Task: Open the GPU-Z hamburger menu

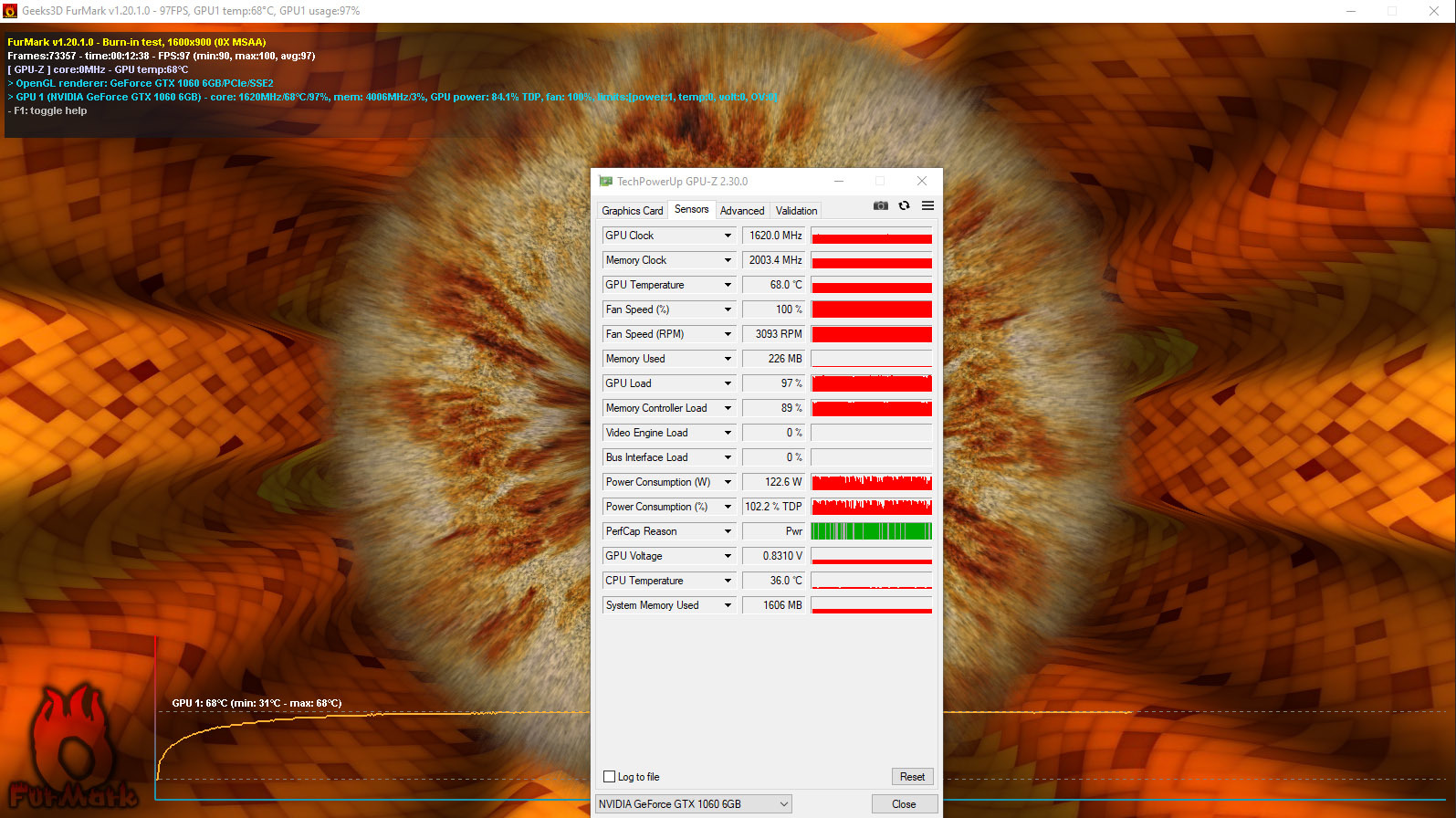Action: pos(927,205)
